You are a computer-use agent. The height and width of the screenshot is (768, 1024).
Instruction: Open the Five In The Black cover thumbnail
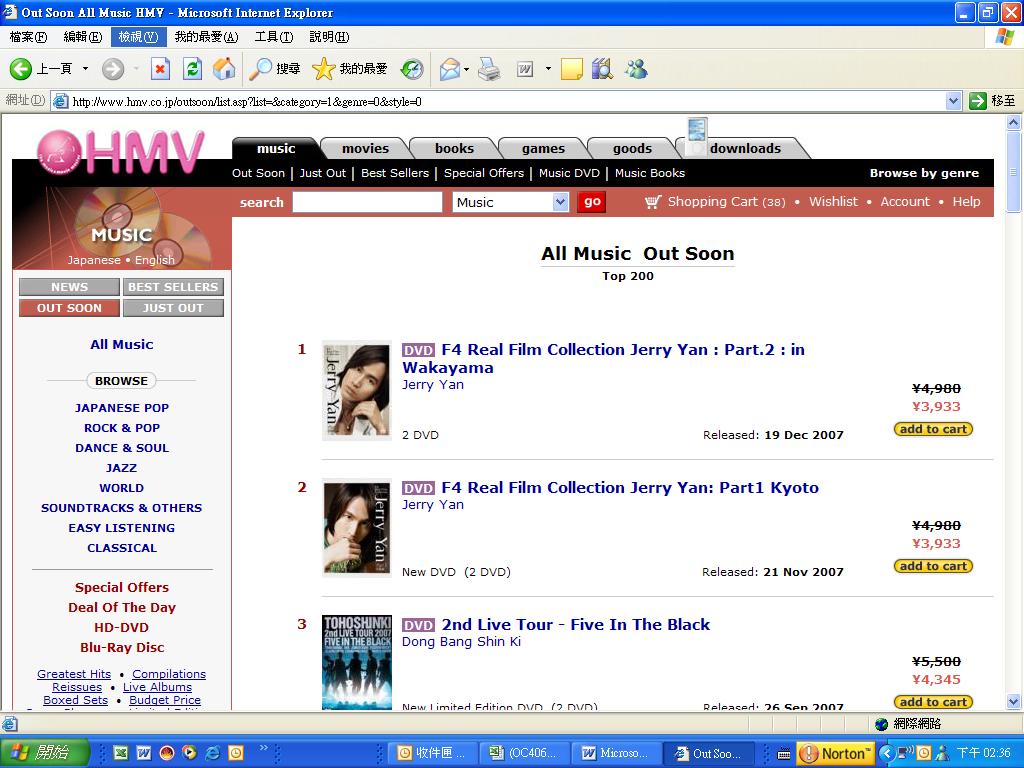(x=357, y=662)
